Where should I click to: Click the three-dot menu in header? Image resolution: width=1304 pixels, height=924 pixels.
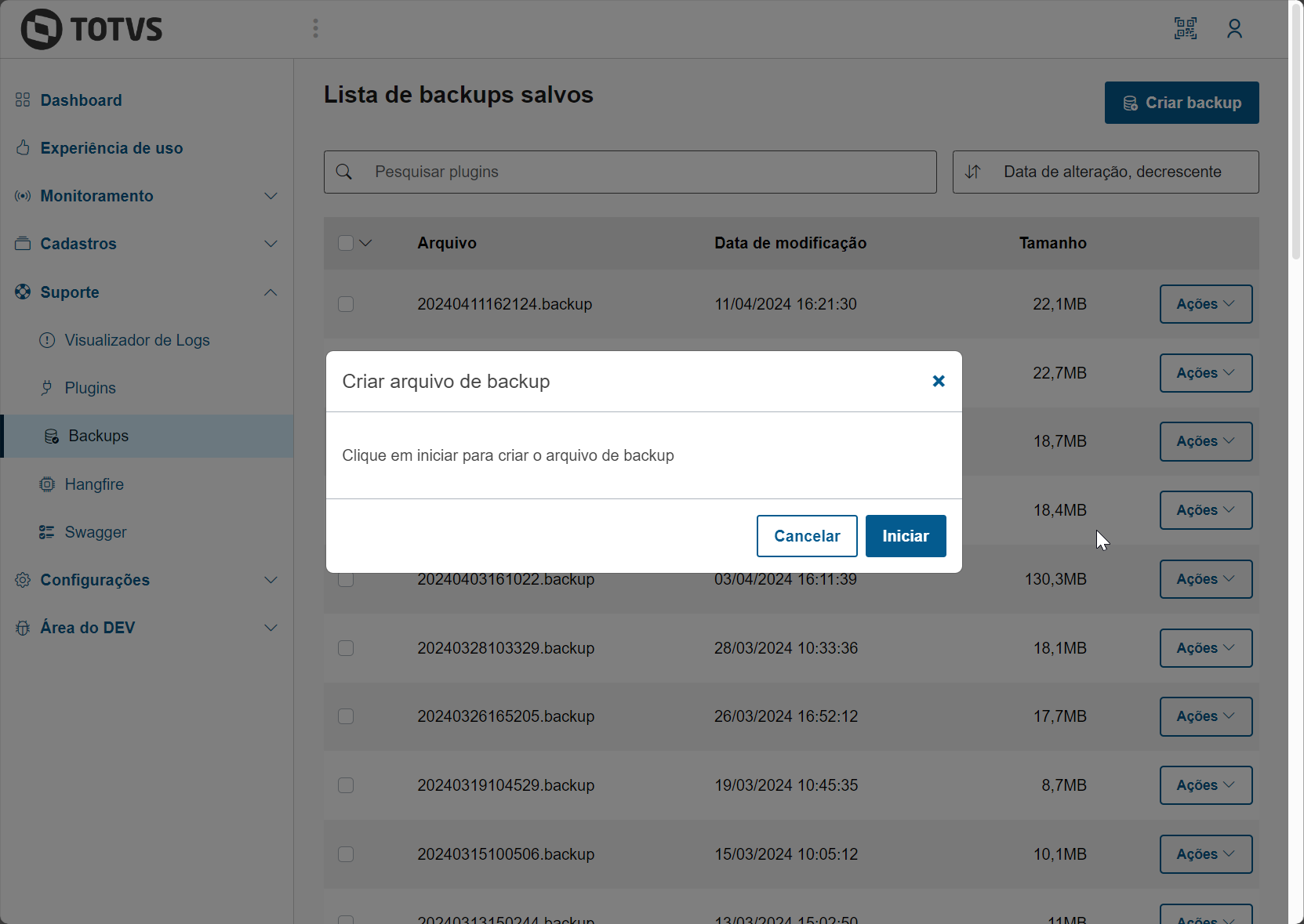315,29
